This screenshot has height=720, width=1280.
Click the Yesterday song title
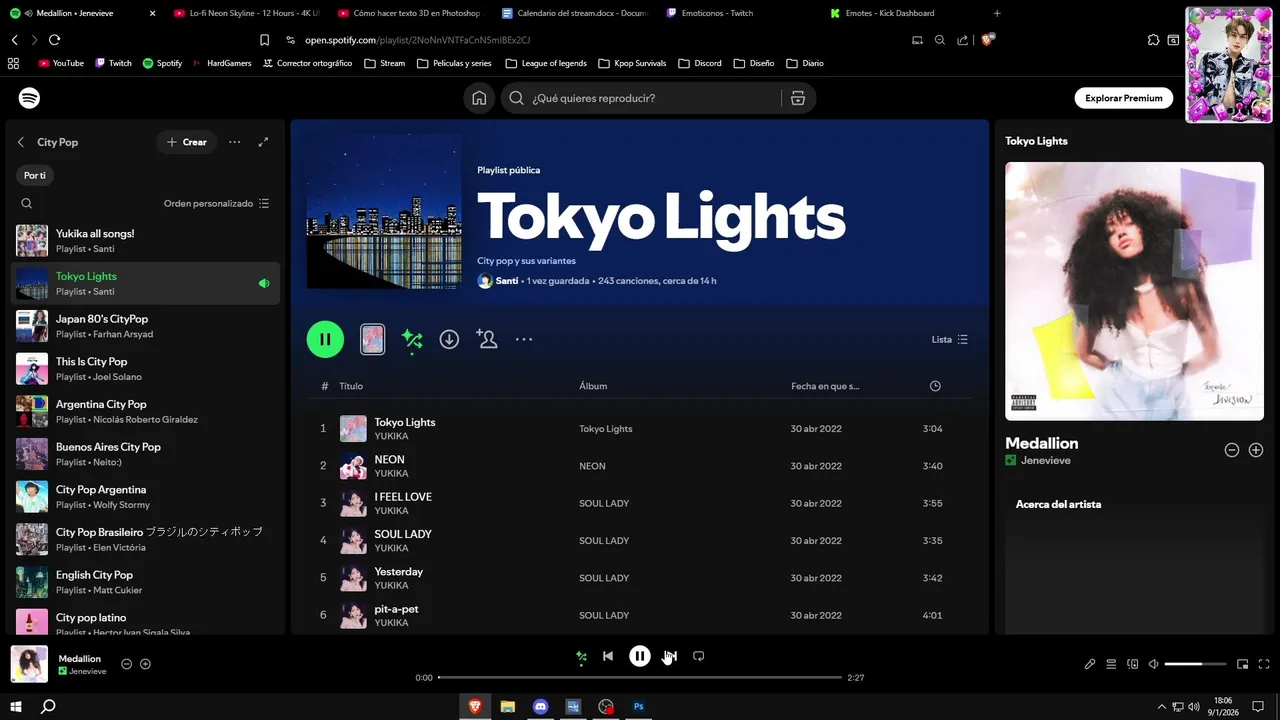tap(398, 572)
